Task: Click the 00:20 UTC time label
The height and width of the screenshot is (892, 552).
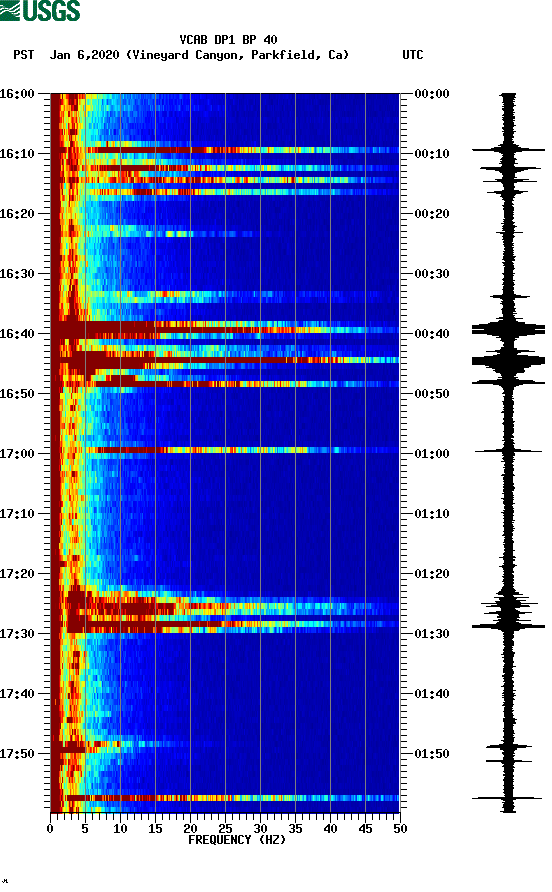Action: [432, 214]
